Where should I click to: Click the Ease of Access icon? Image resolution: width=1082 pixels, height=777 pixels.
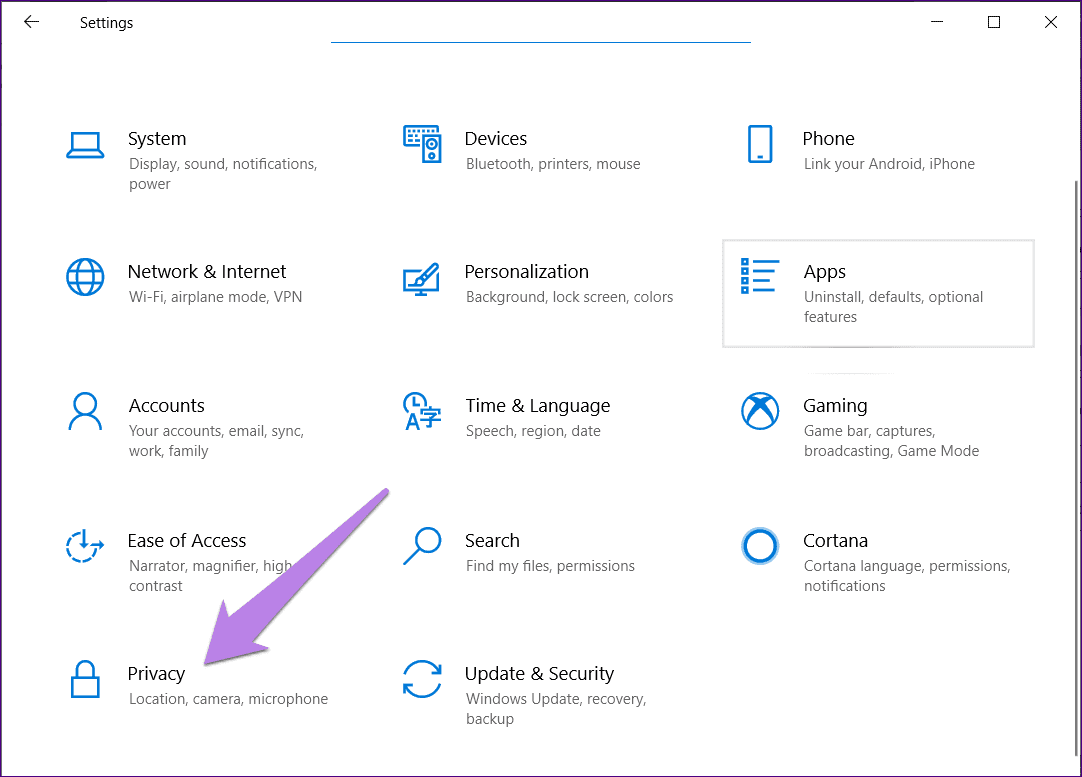pos(85,545)
